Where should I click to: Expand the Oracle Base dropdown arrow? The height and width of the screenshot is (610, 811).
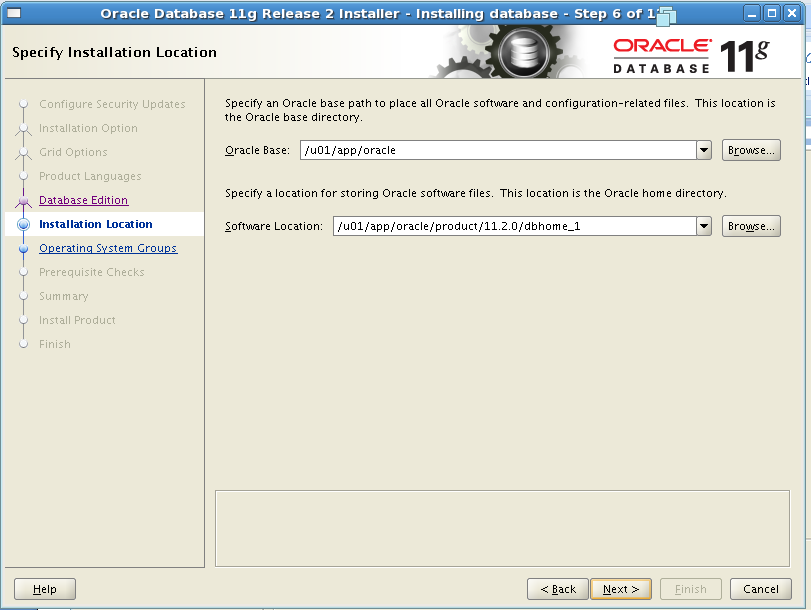(x=703, y=151)
